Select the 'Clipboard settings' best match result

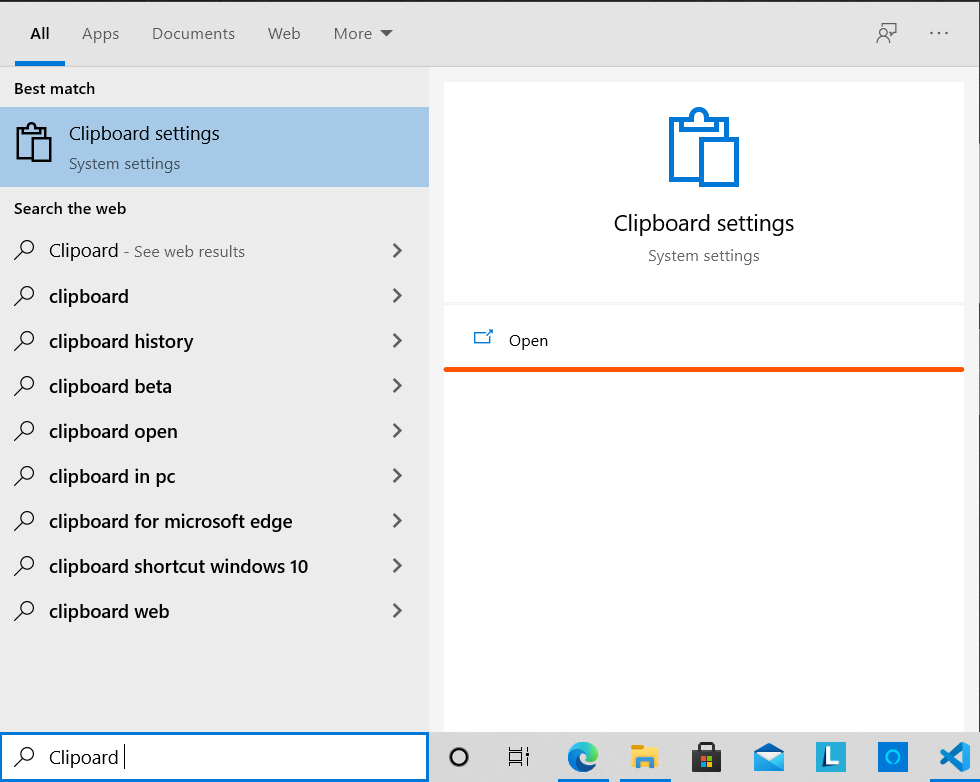pyautogui.click(x=214, y=147)
